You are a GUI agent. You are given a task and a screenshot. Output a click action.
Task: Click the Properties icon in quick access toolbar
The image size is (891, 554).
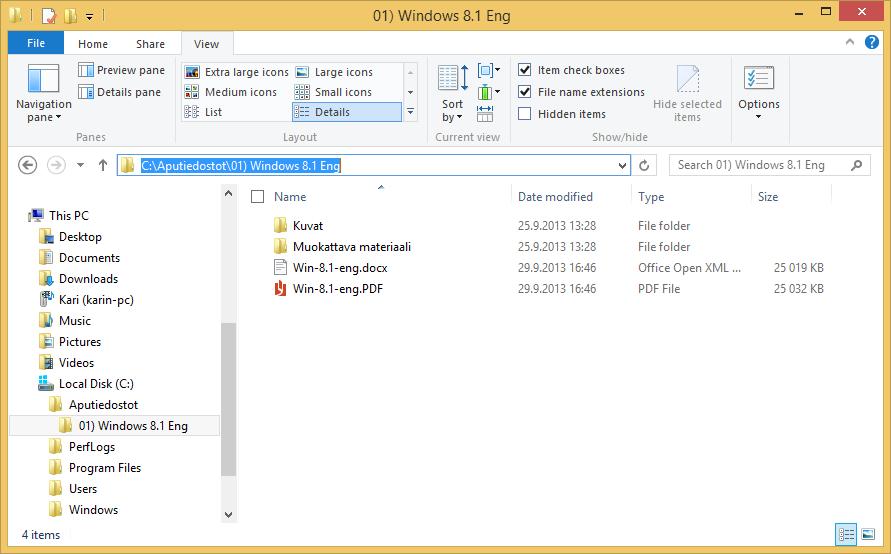[49, 15]
